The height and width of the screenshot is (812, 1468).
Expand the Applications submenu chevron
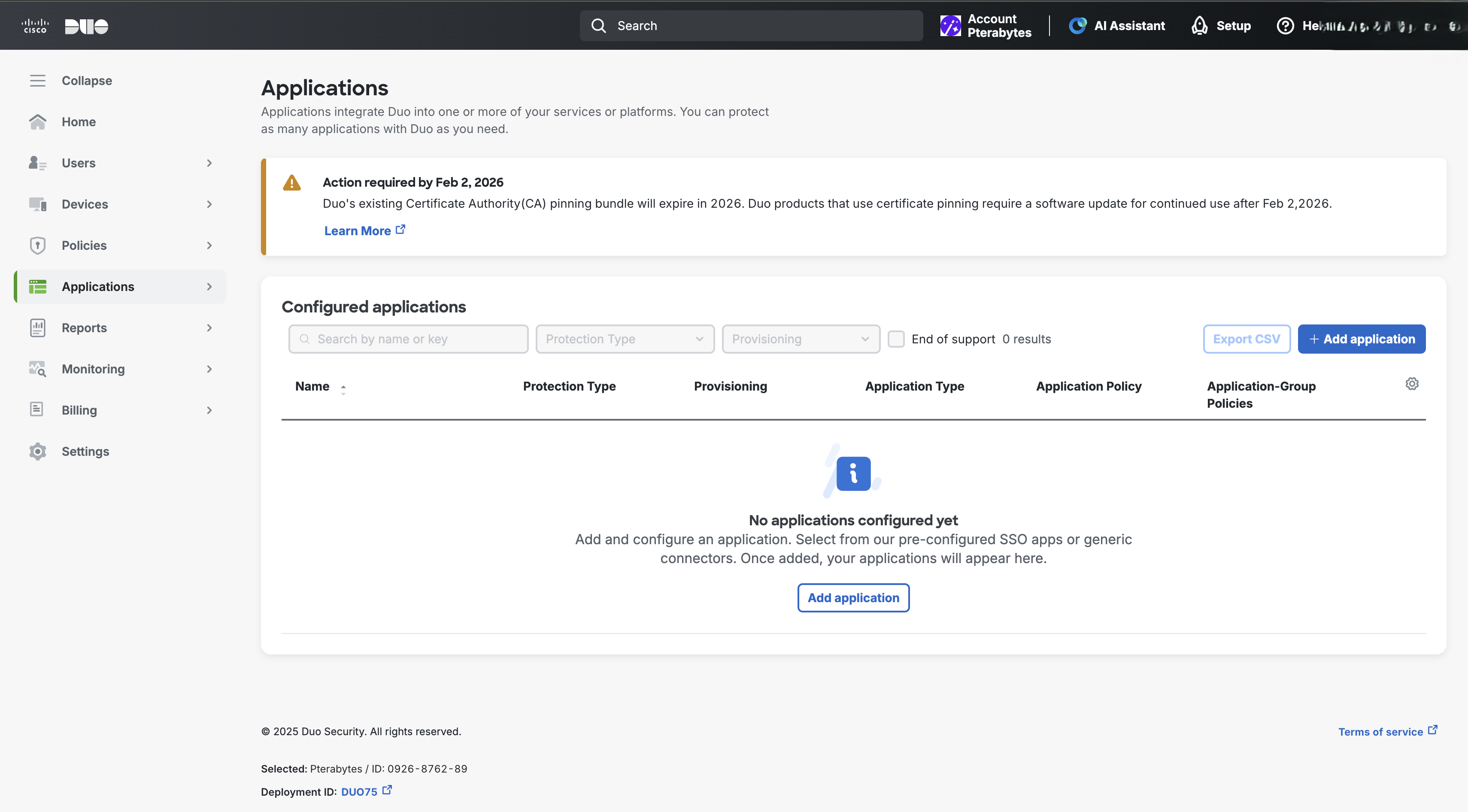(209, 287)
